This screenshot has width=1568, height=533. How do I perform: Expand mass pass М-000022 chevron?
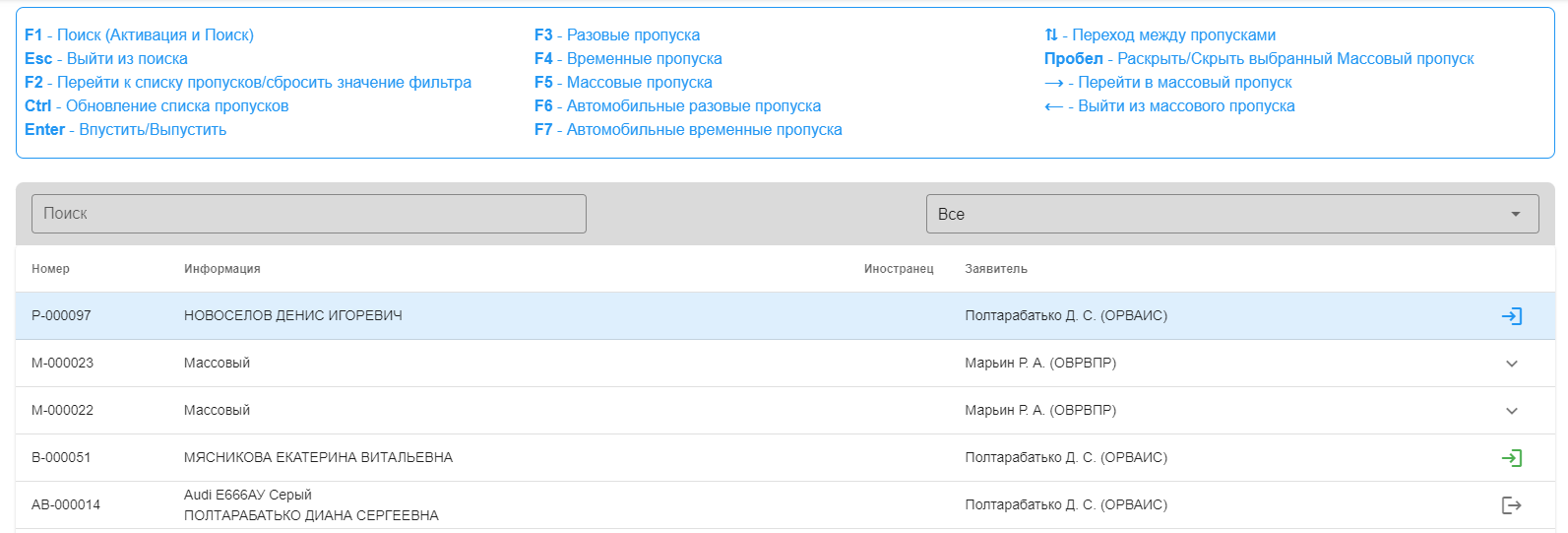pos(1511,411)
